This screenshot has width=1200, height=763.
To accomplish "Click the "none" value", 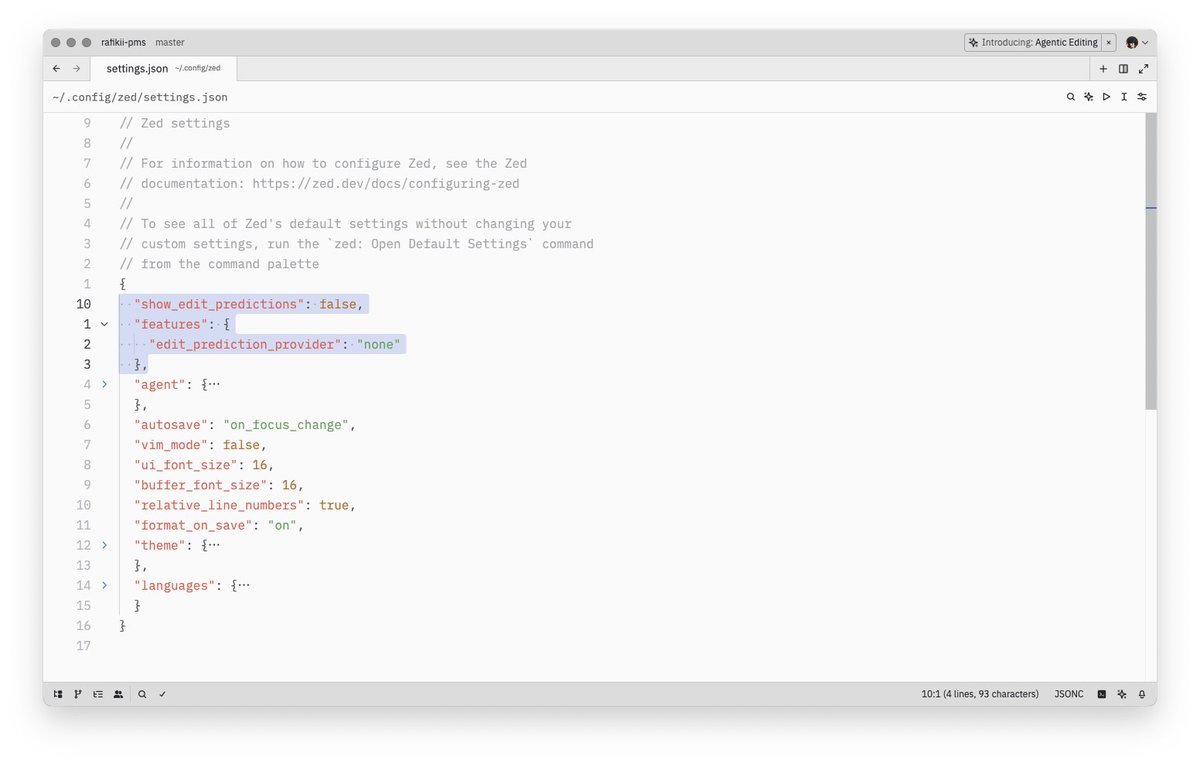I will pyautogui.click(x=379, y=344).
